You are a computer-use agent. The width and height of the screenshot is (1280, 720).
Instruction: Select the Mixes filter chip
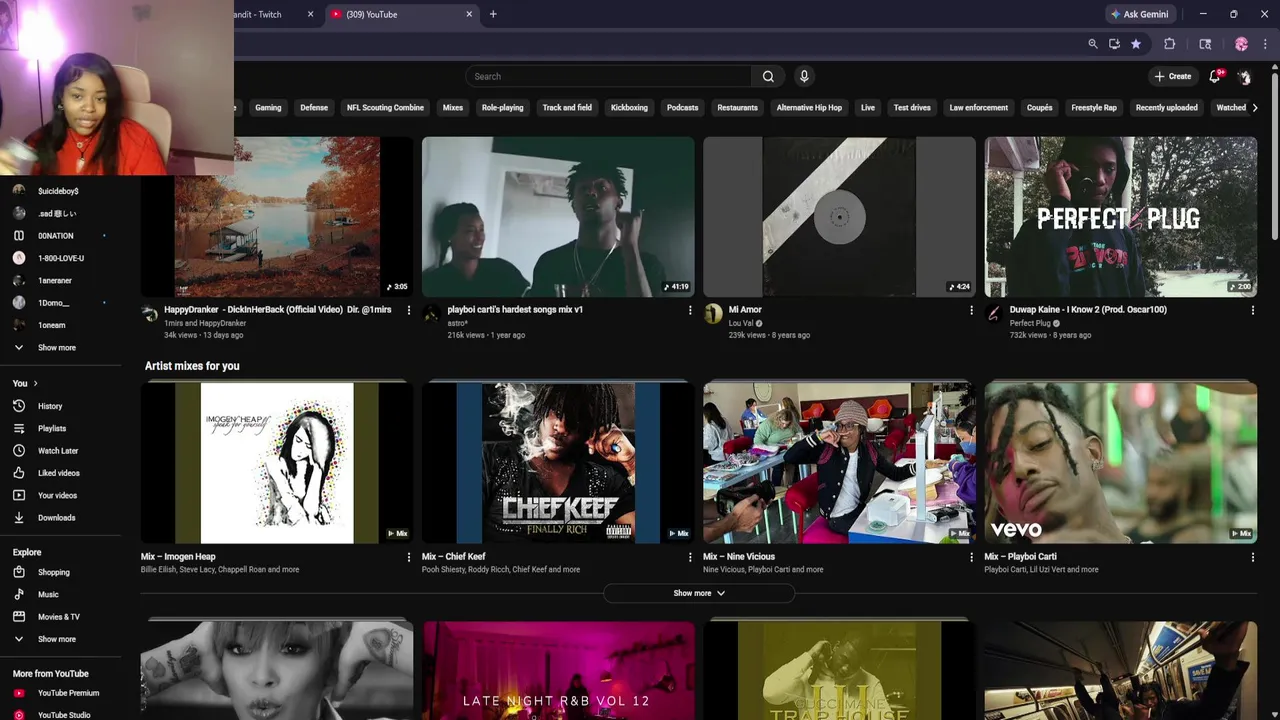(x=453, y=107)
